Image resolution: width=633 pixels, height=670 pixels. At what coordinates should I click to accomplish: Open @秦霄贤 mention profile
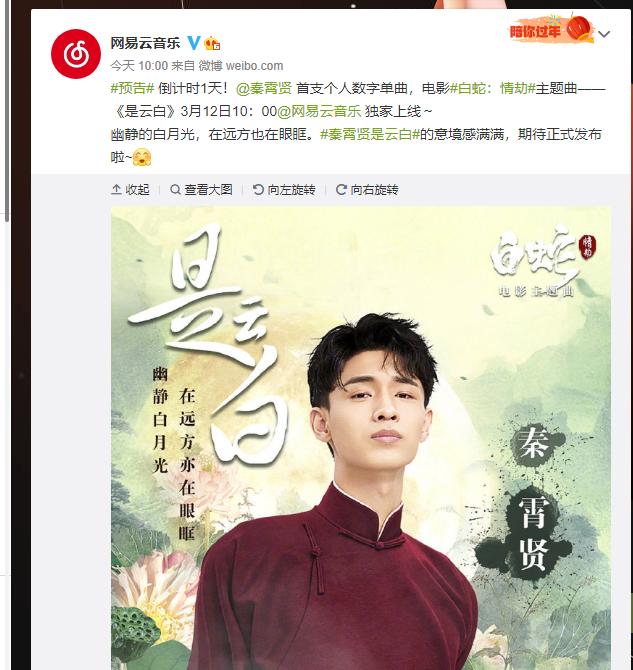[264, 88]
